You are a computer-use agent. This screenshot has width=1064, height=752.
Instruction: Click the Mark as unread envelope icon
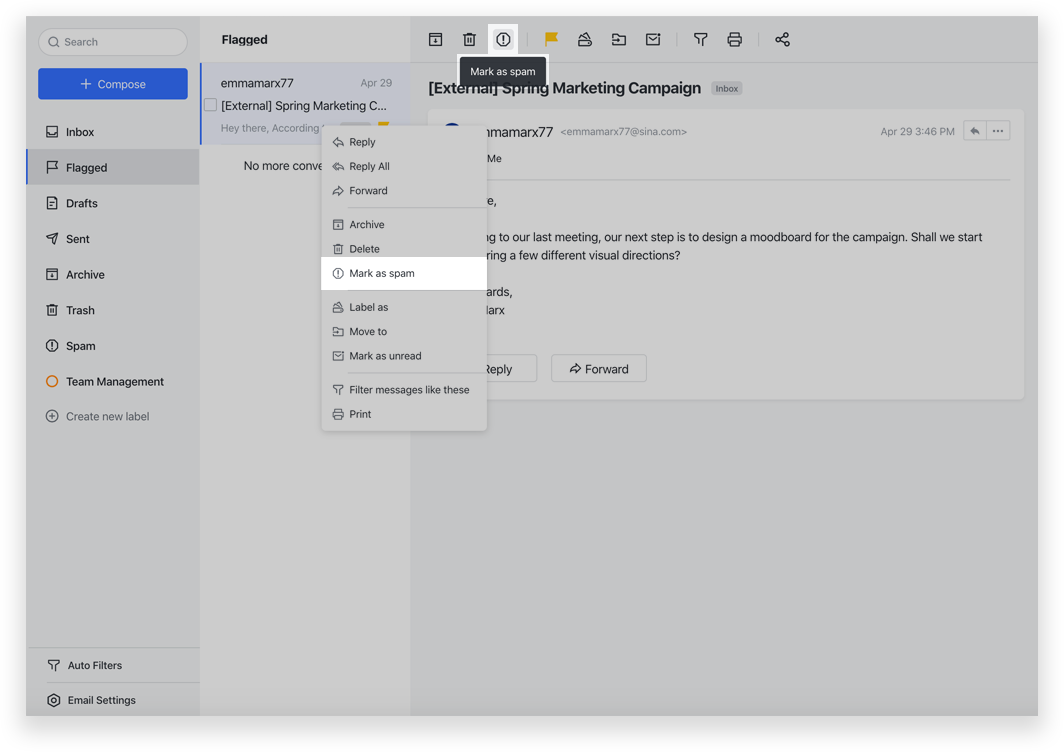pyautogui.click(x=653, y=40)
